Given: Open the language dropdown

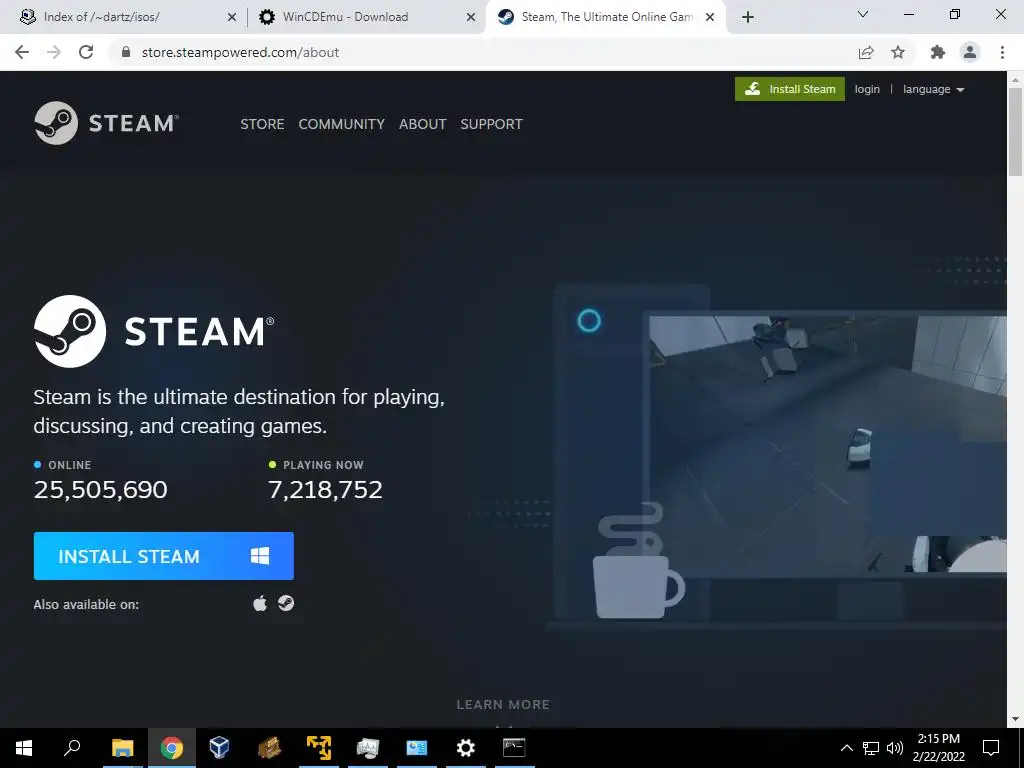Looking at the screenshot, I should point(934,89).
